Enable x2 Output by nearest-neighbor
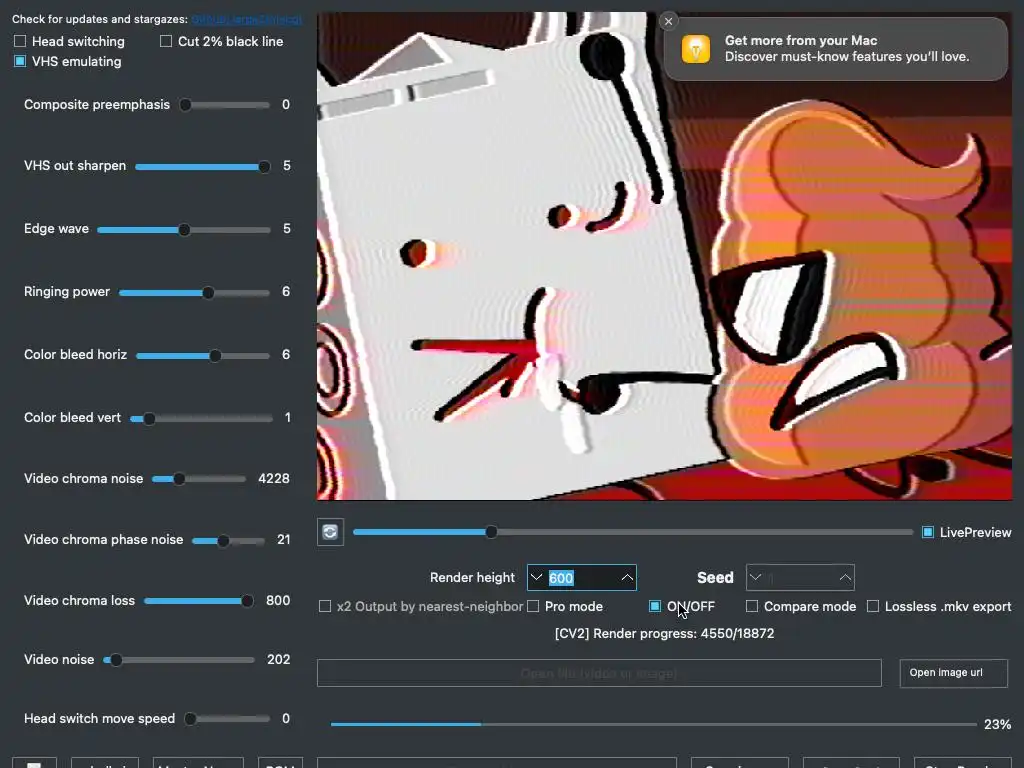 point(325,606)
